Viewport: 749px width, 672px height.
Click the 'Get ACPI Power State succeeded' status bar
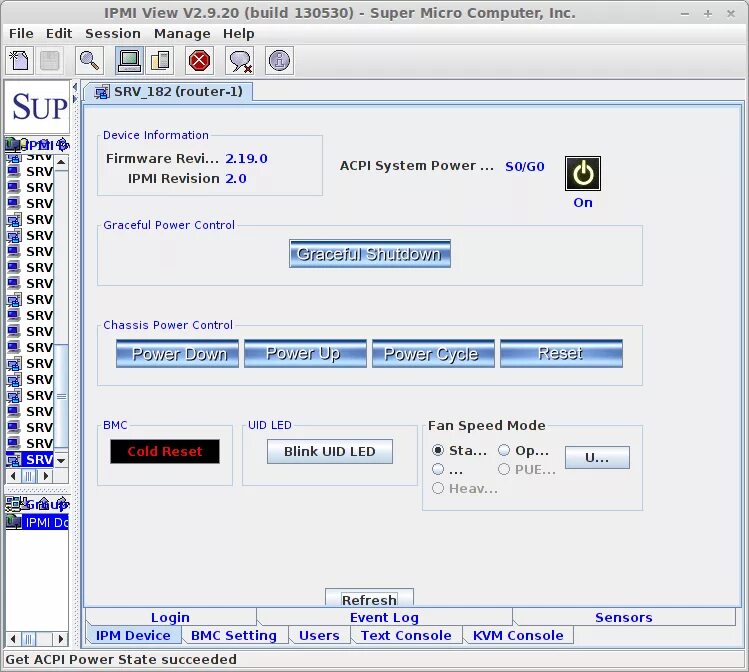click(x=374, y=659)
